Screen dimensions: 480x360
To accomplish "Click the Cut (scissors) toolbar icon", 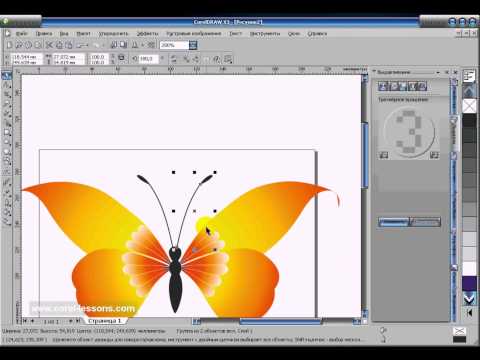I will (x=49, y=45).
